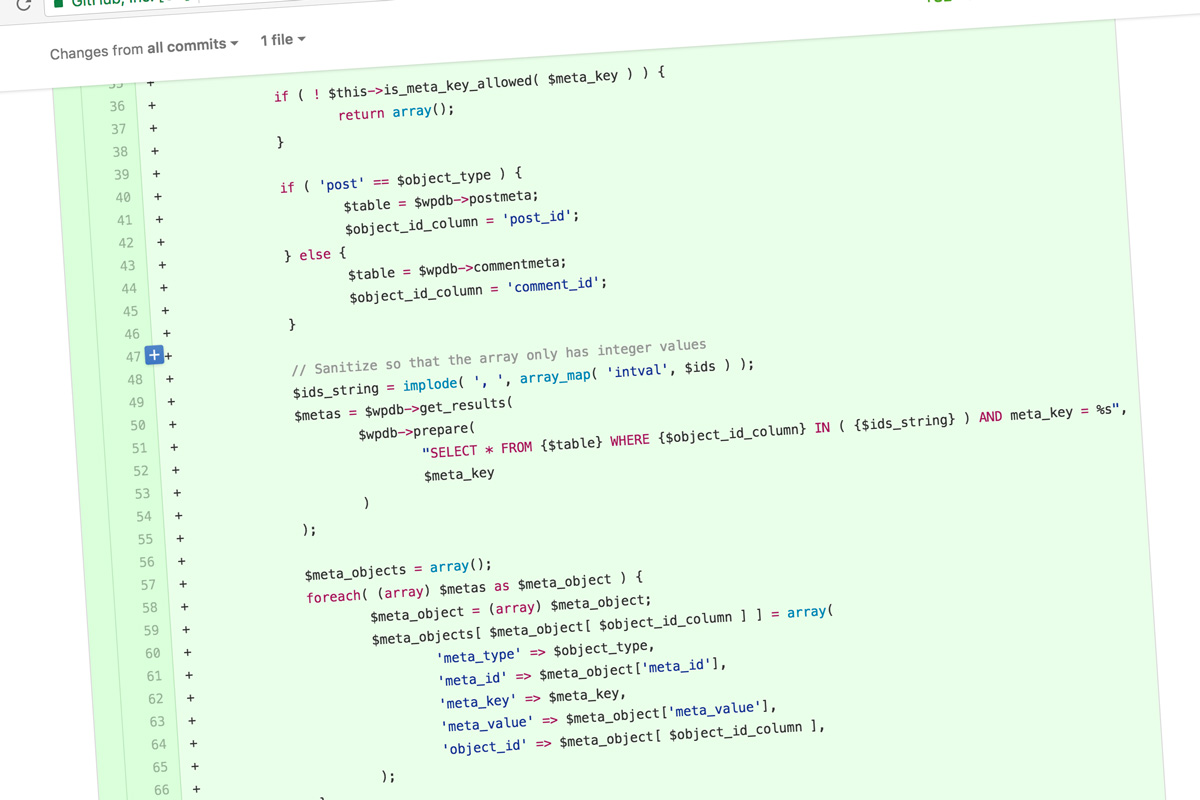Select line number 40 in the diff
1200x800 pixels.
point(123,197)
